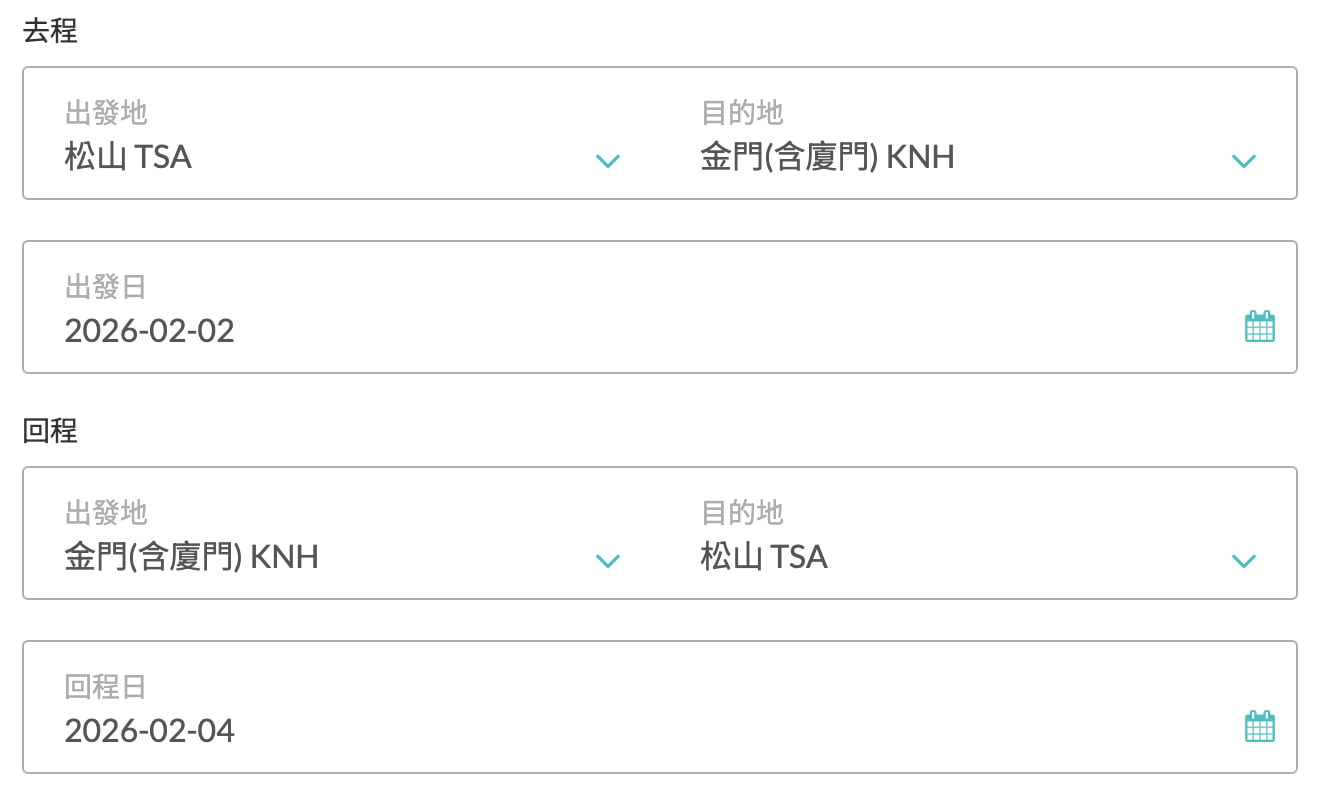Screen dimensions: 1320x792
Task: Expand the 去程 出發地 dropdown arrow
Action: (x=608, y=161)
